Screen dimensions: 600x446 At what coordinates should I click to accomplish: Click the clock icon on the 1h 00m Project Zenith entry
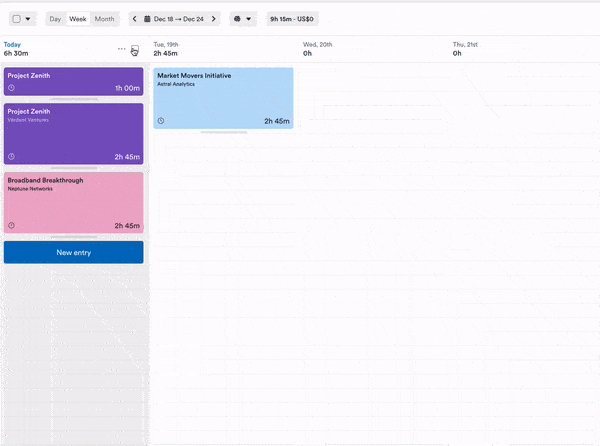[12, 88]
